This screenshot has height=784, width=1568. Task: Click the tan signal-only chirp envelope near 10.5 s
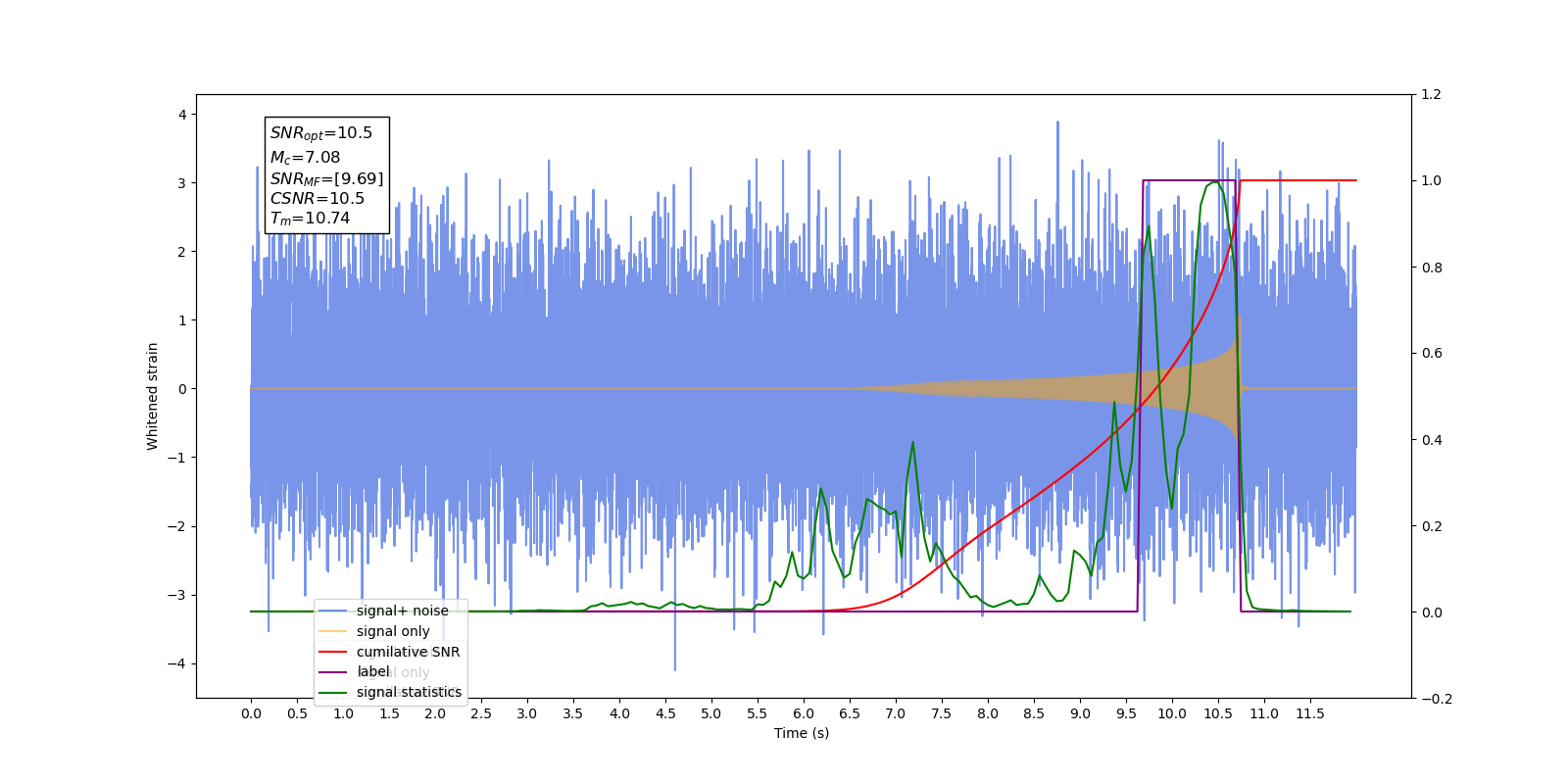pyautogui.click(x=1218, y=389)
